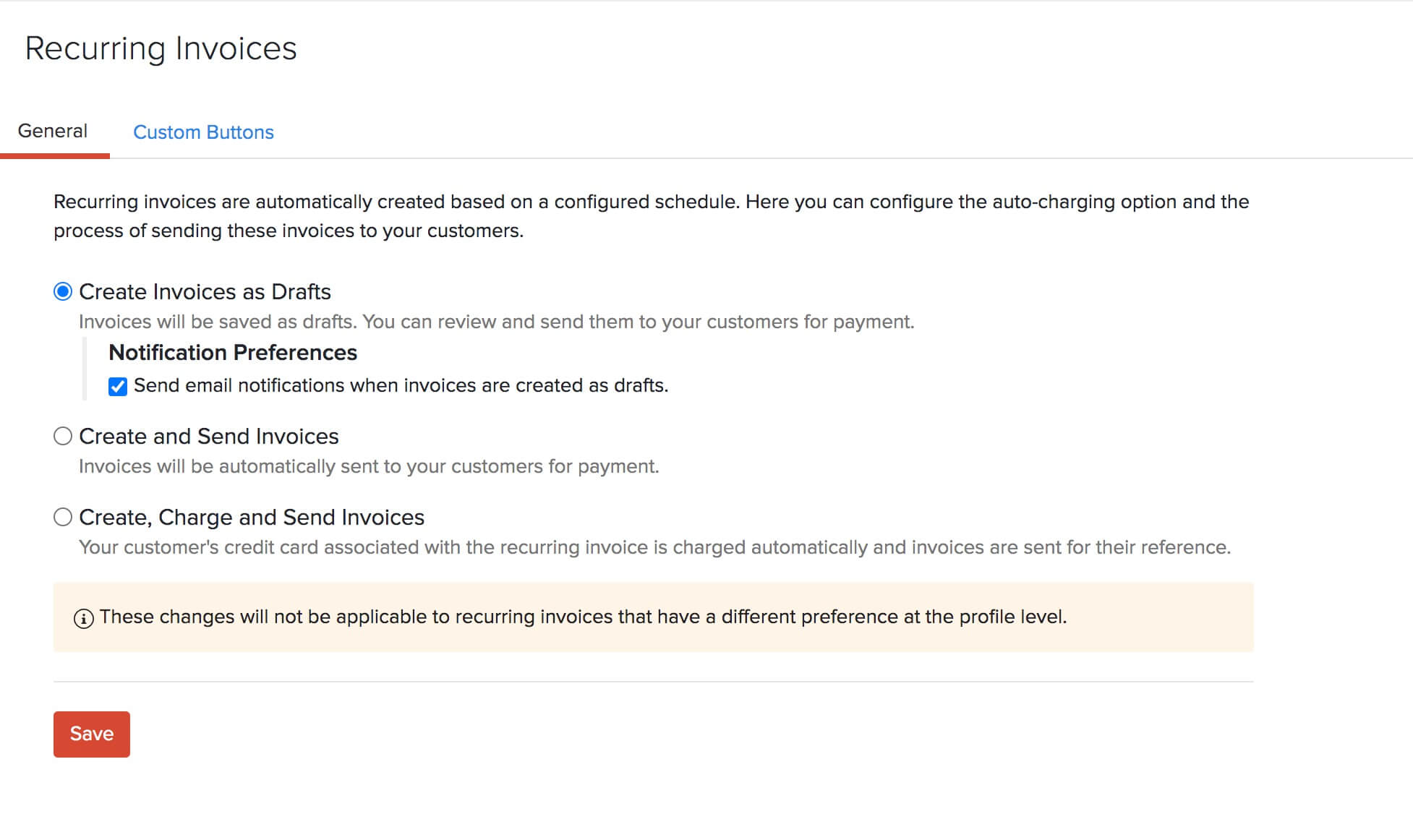Image resolution: width=1413 pixels, height=840 pixels.
Task: Click the drafts option description text
Action: click(496, 322)
